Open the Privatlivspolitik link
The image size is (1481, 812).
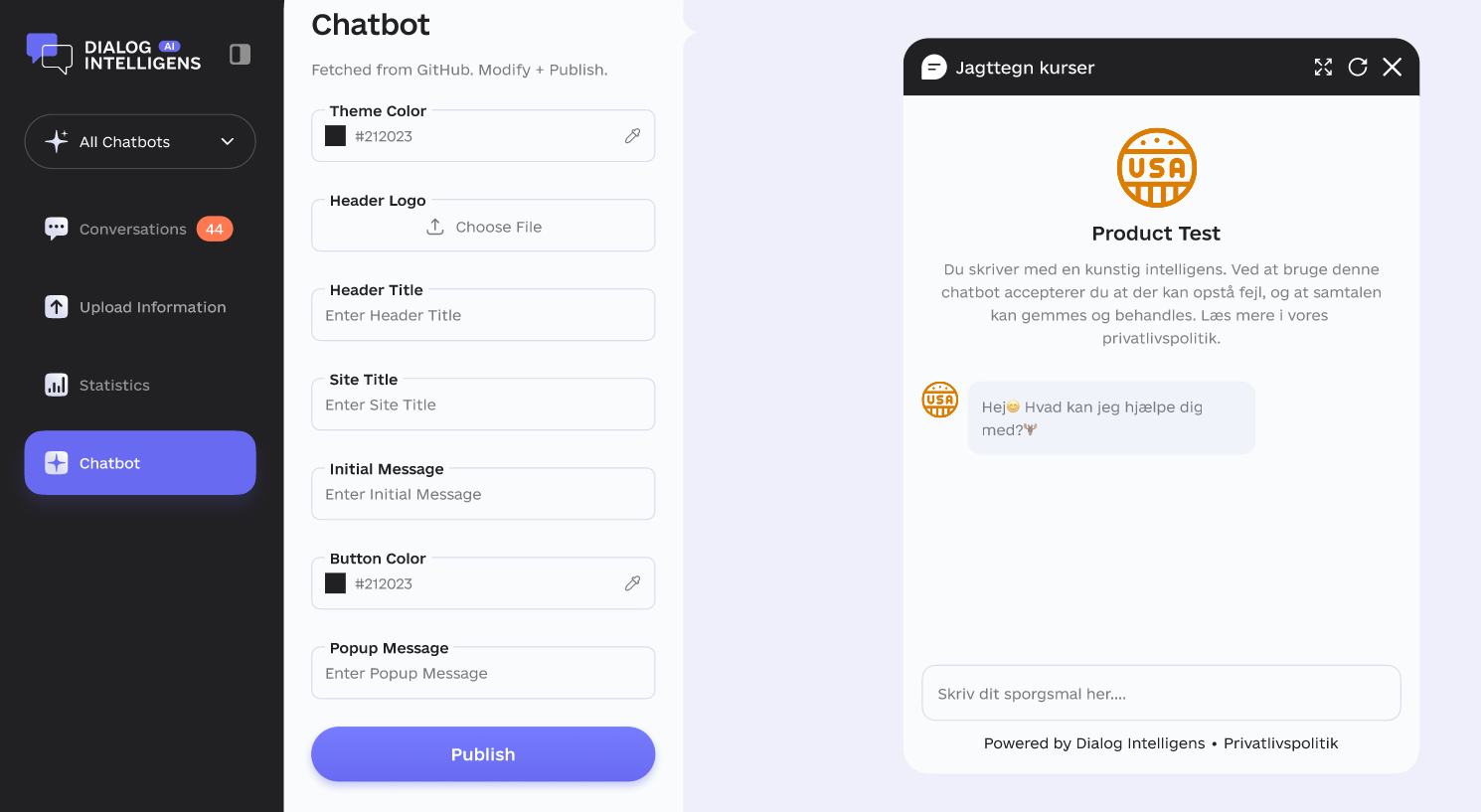point(1281,742)
